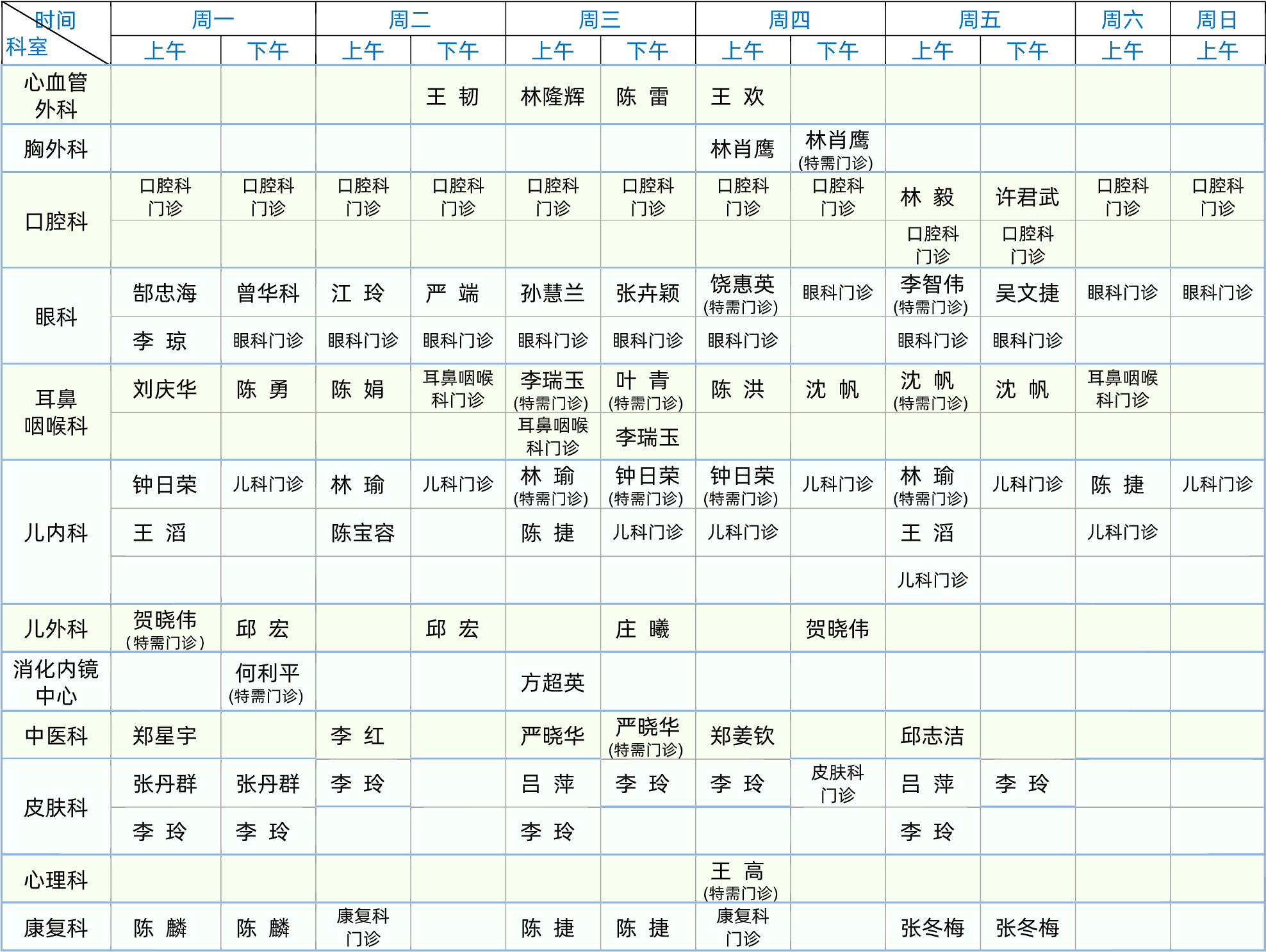Image resolution: width=1266 pixels, height=952 pixels.
Task: Select 何利平 (特需门诊) in 消化内镜中心
Action: (267, 682)
